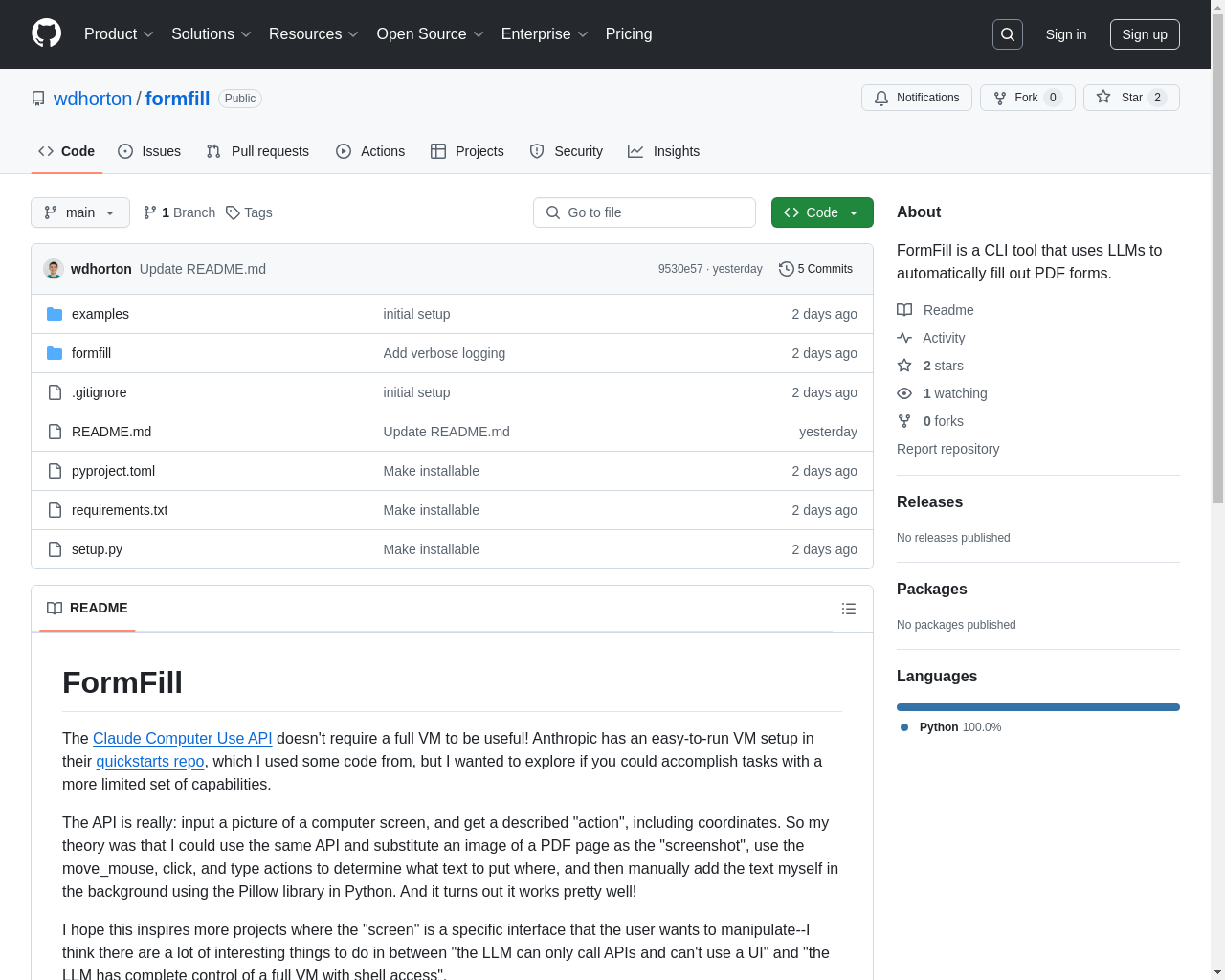
Task: Click the branch icon next to 1 Branch
Action: click(x=150, y=212)
